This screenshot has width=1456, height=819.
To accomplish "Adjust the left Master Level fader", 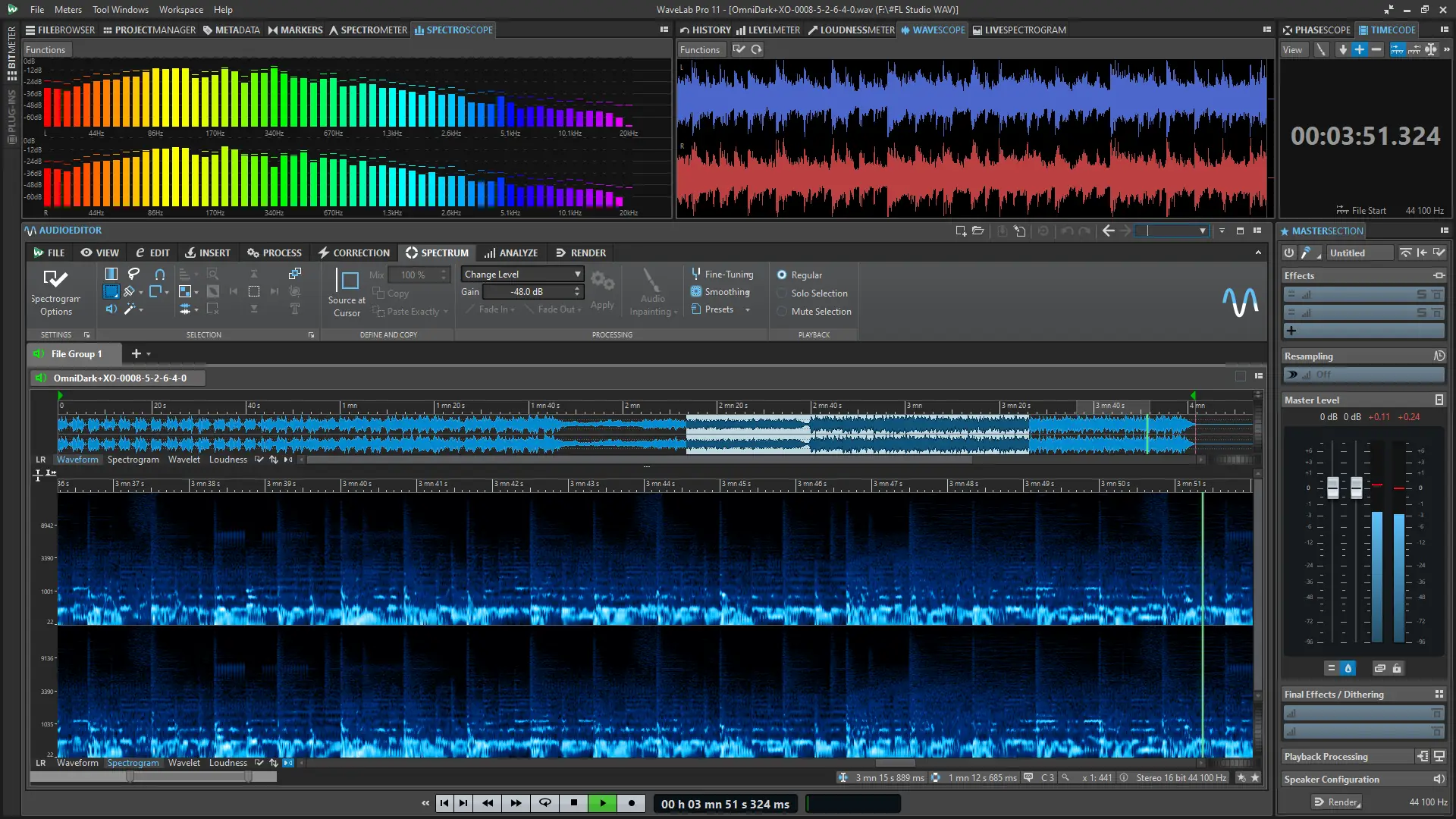I will pos(1332,487).
